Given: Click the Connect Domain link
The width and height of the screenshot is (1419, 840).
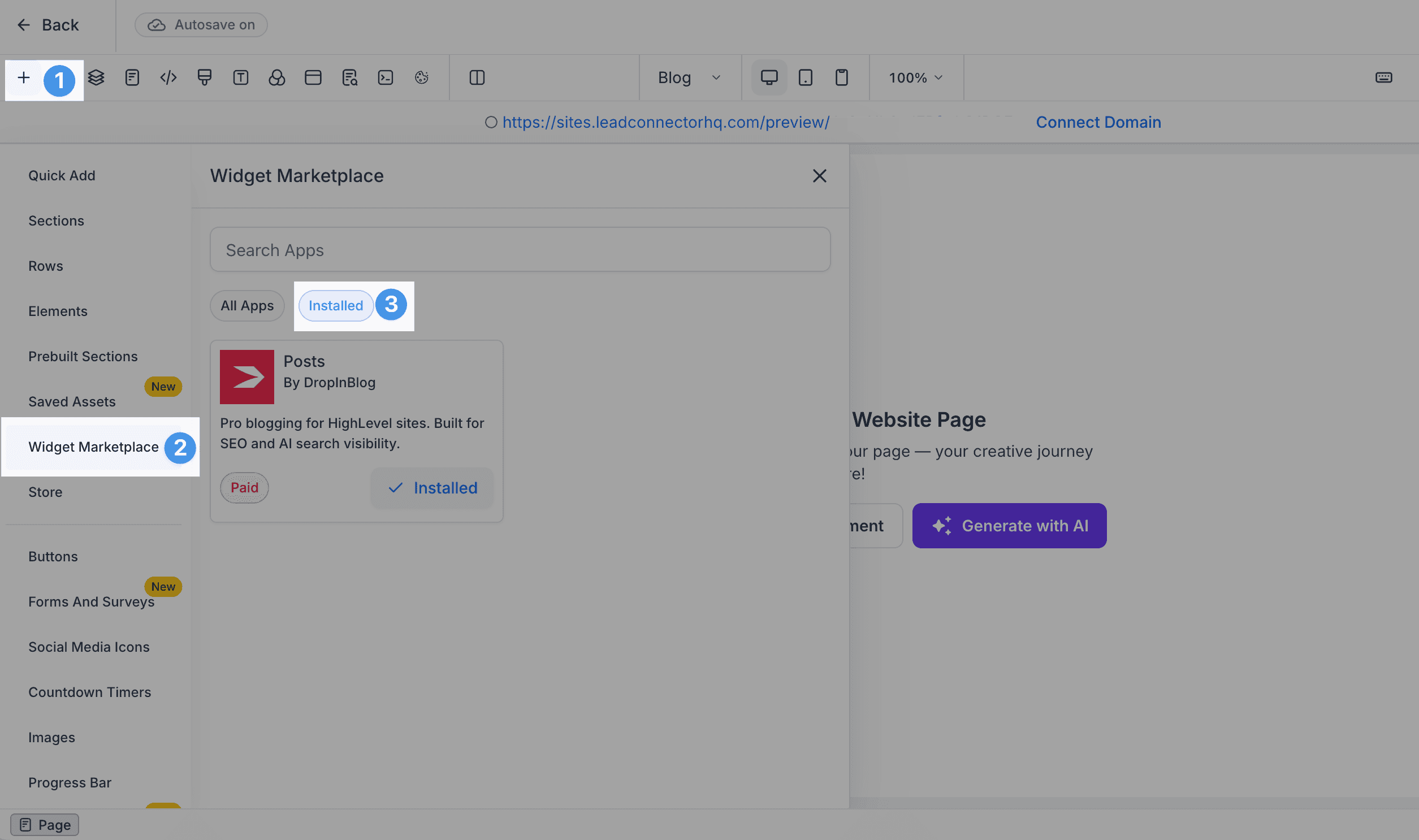Looking at the screenshot, I should click(1098, 122).
